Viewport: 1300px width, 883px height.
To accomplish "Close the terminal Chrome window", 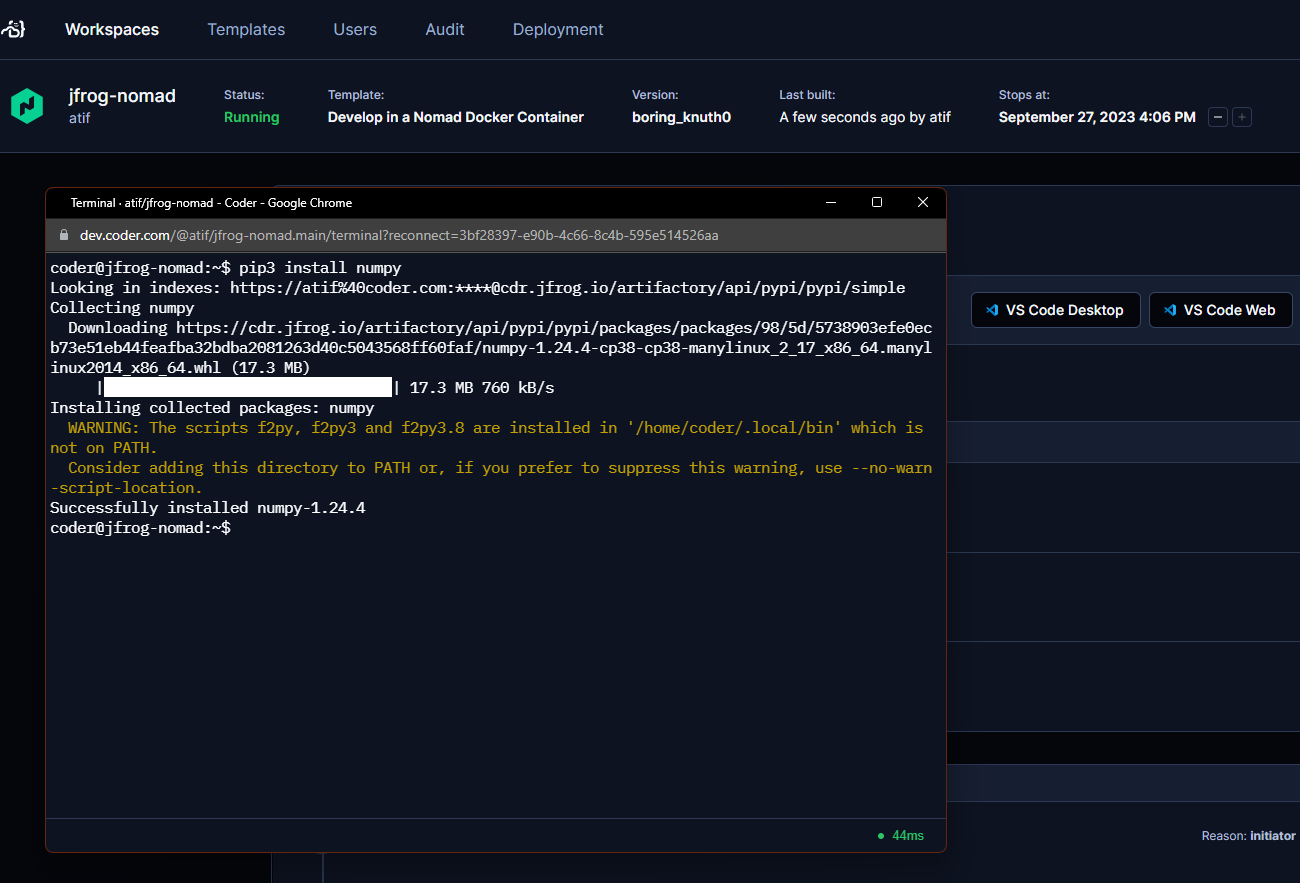I will click(923, 202).
